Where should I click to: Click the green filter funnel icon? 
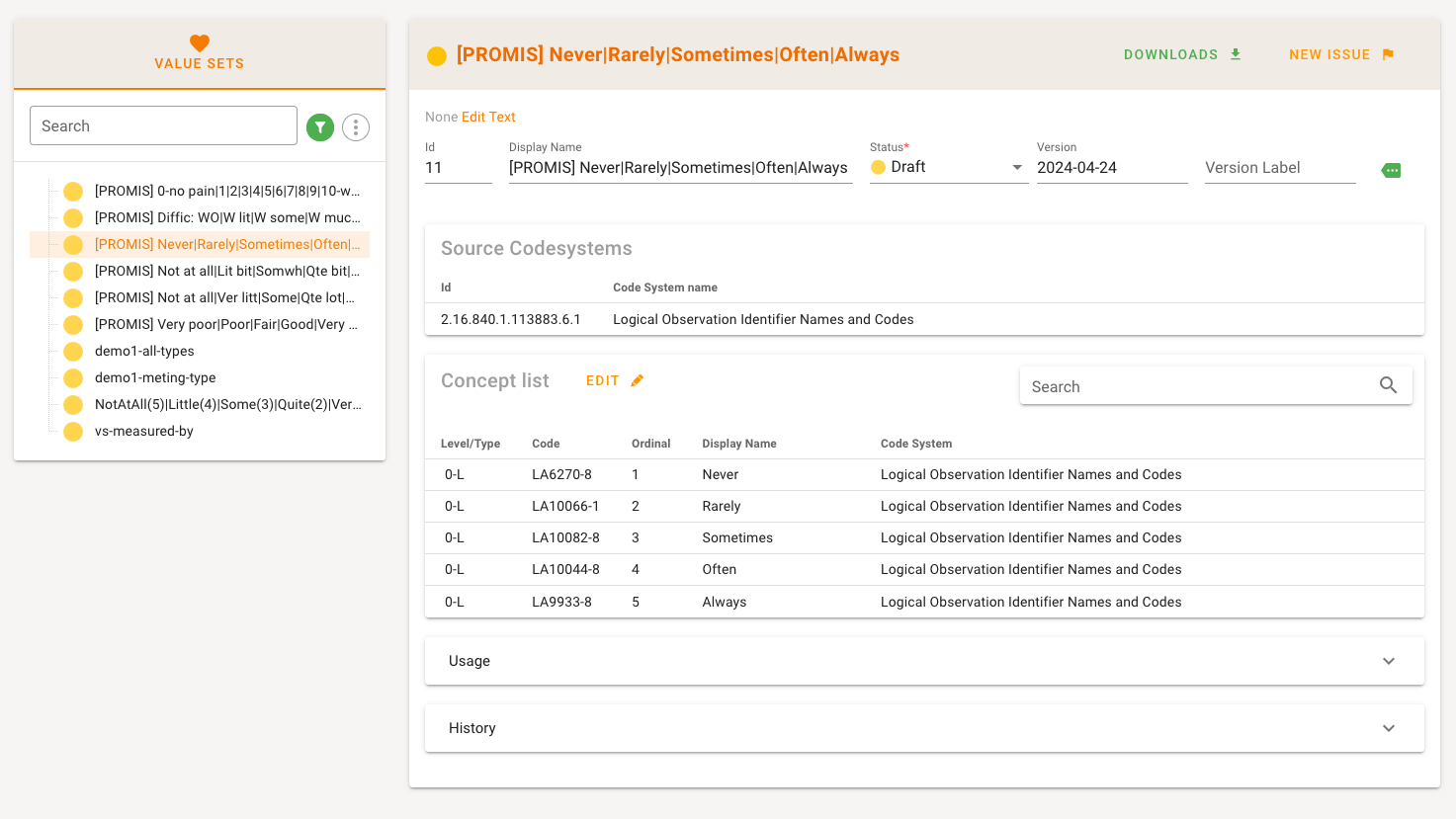[320, 126]
